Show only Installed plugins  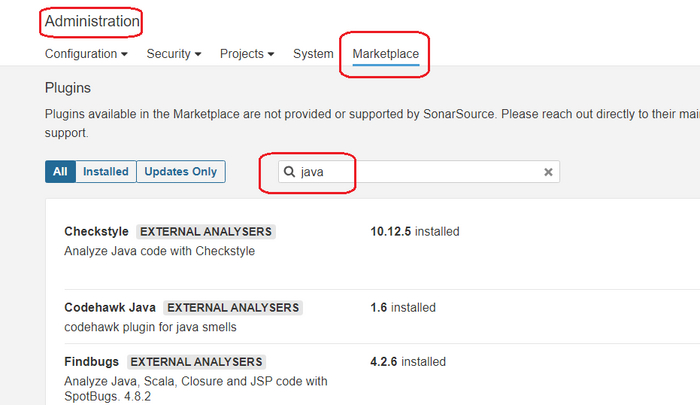(106, 172)
